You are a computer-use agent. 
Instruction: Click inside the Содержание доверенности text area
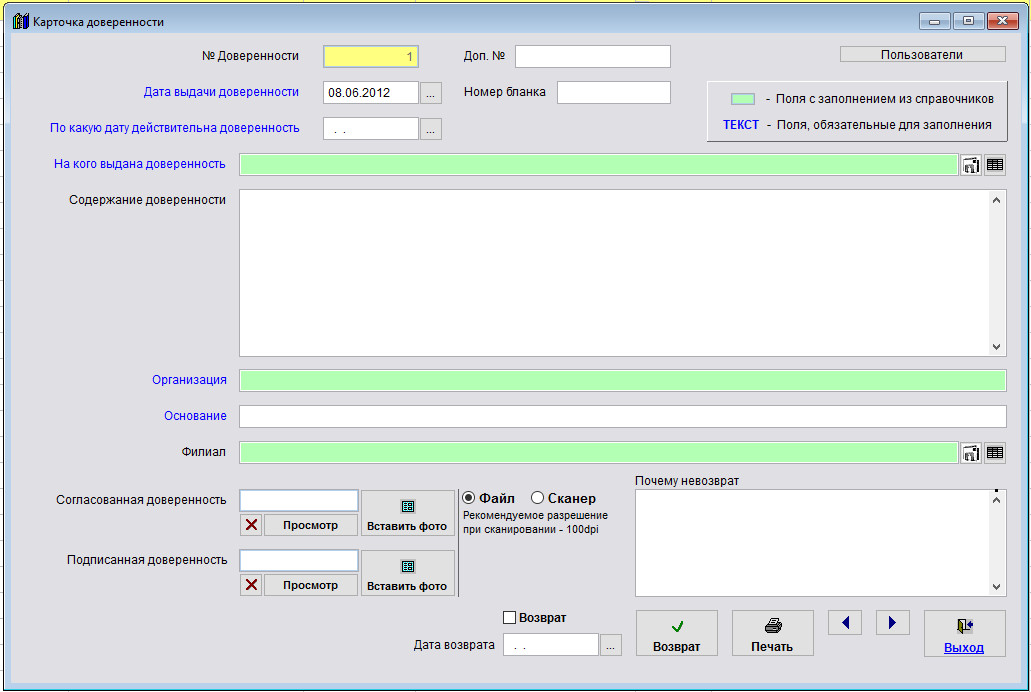[615, 273]
